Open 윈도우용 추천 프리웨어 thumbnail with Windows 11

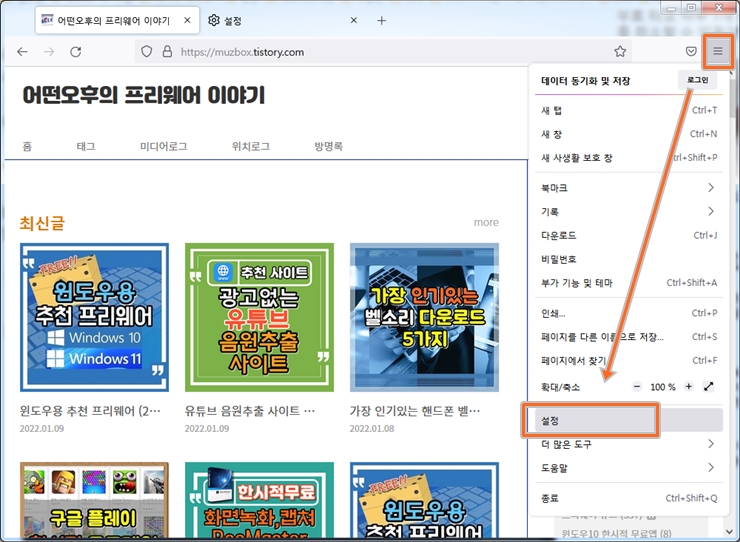(x=94, y=317)
